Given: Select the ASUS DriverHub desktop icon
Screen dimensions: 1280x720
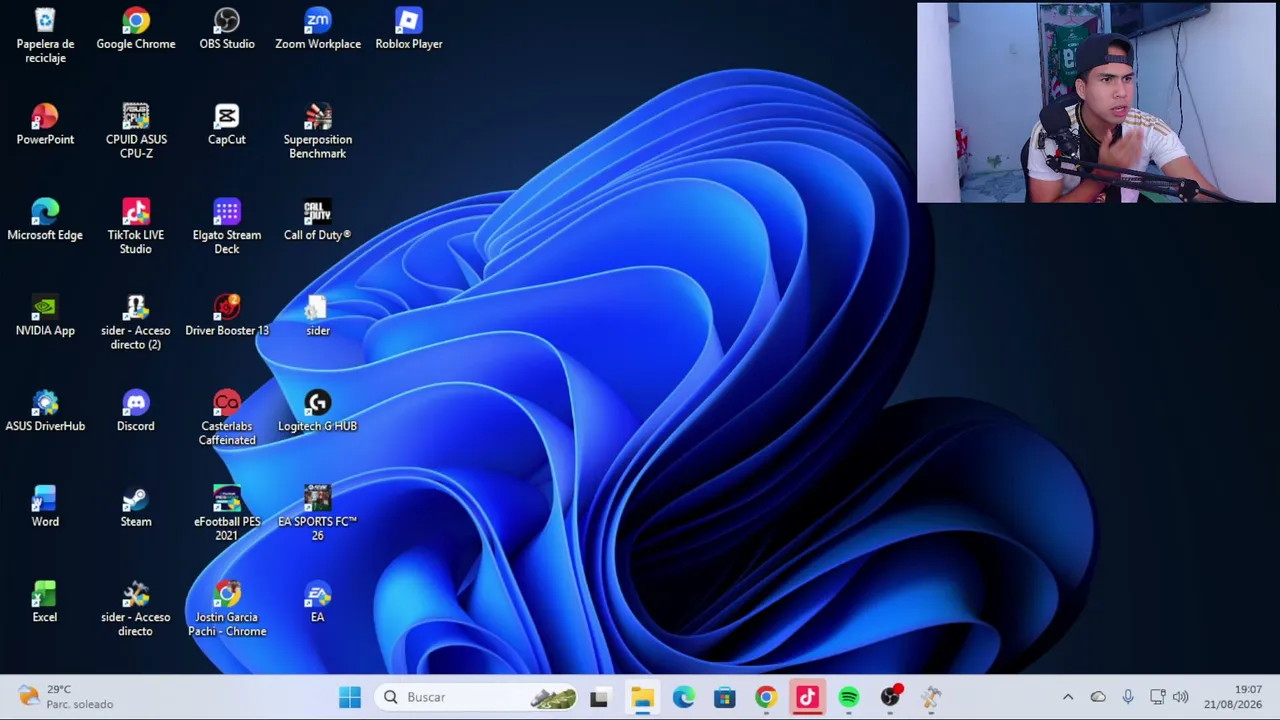Looking at the screenshot, I should coord(45,411).
